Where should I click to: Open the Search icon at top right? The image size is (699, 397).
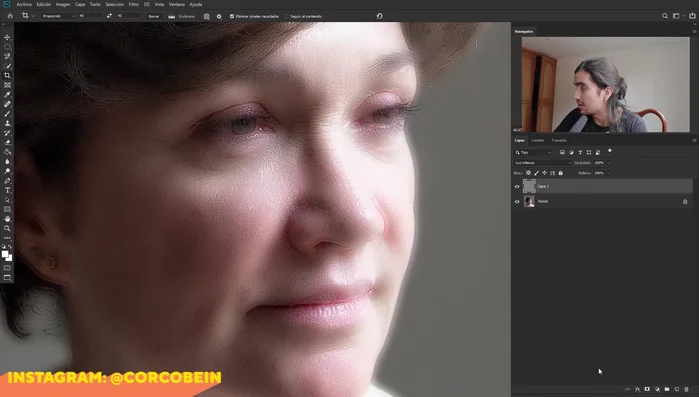coord(665,16)
